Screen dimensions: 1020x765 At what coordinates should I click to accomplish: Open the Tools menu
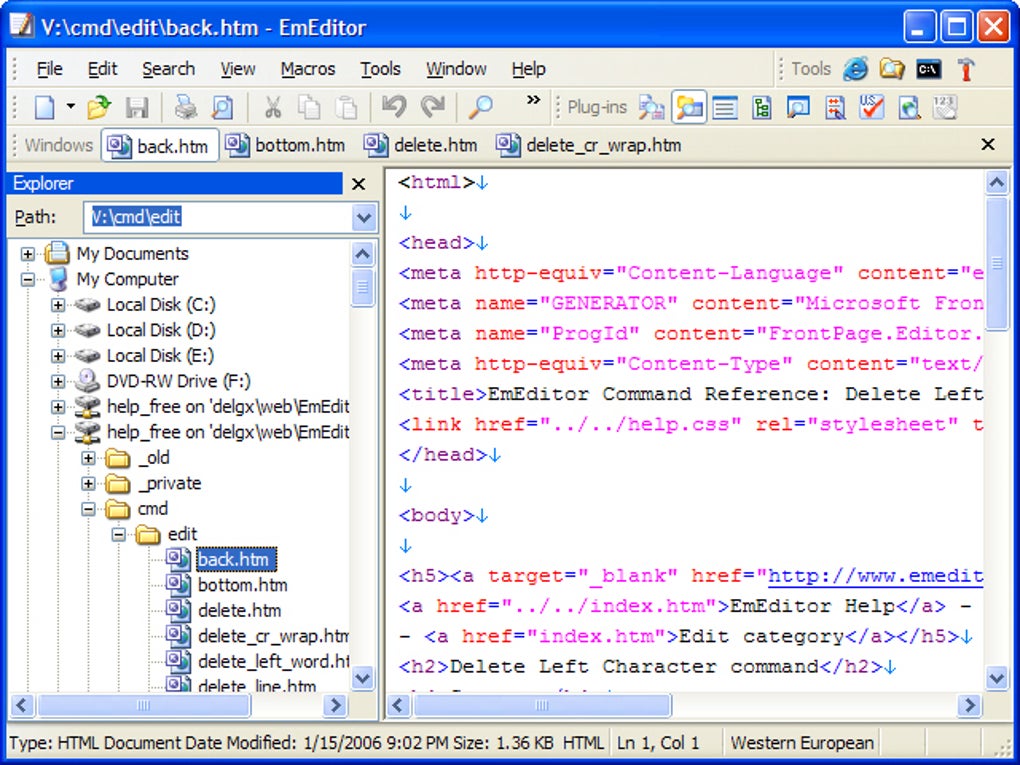[381, 69]
